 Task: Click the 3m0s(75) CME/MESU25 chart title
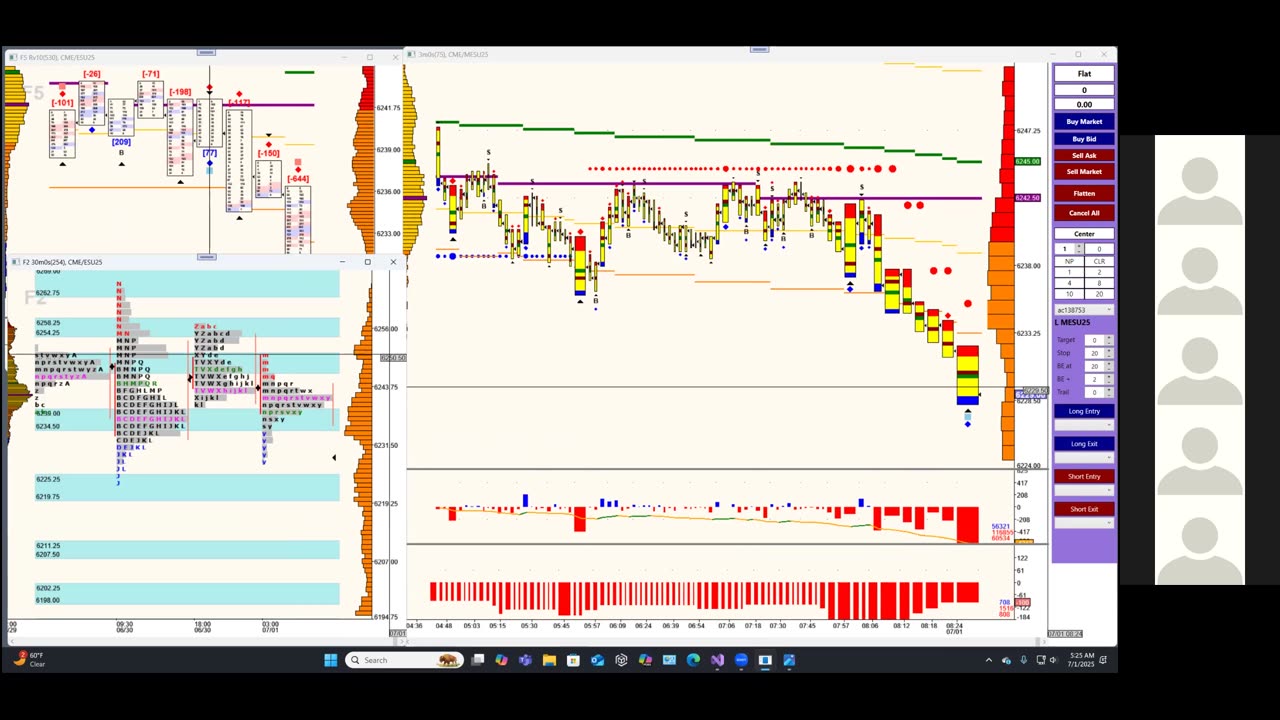click(453, 54)
